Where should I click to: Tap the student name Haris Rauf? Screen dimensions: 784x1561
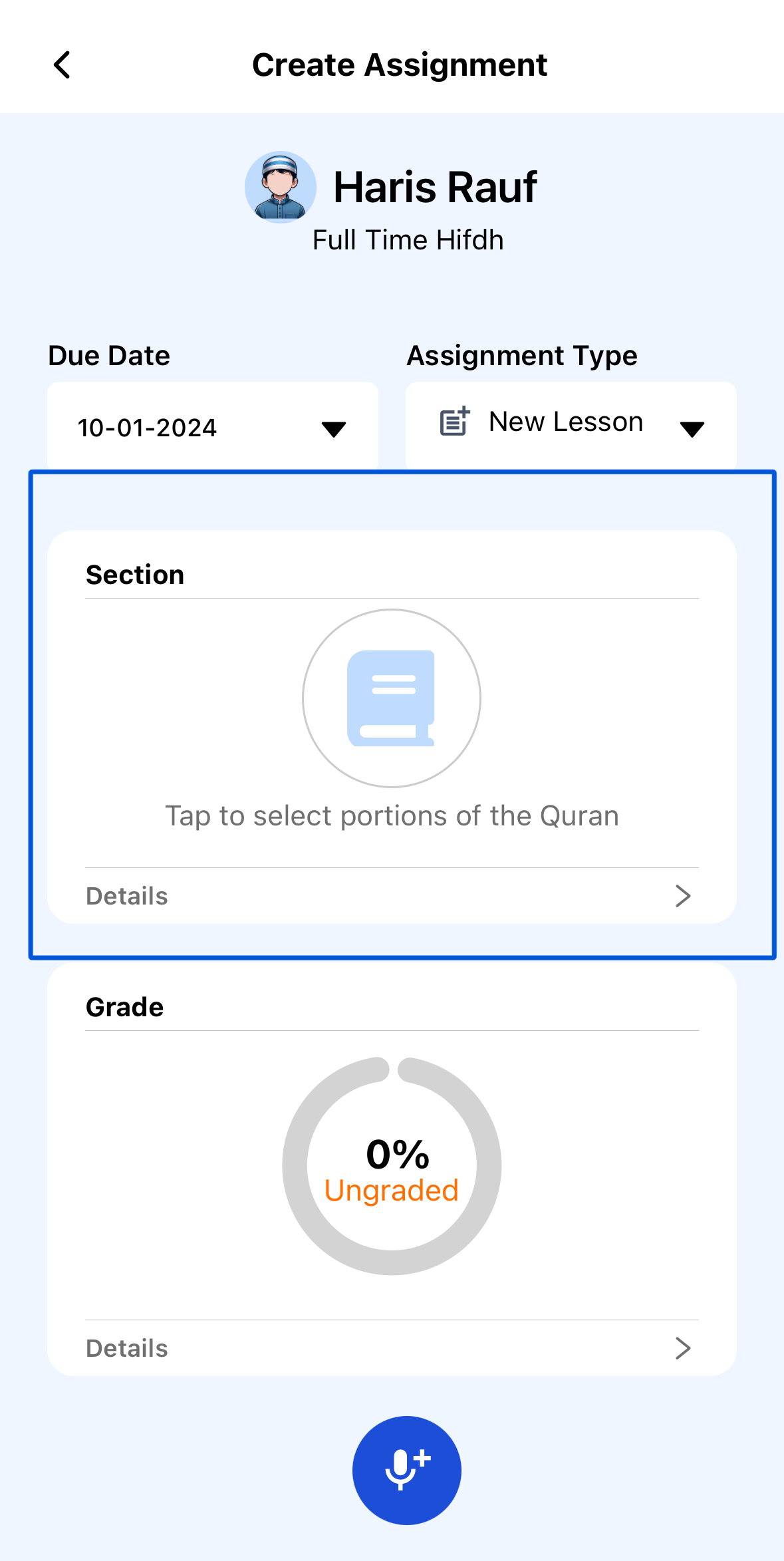click(x=435, y=187)
